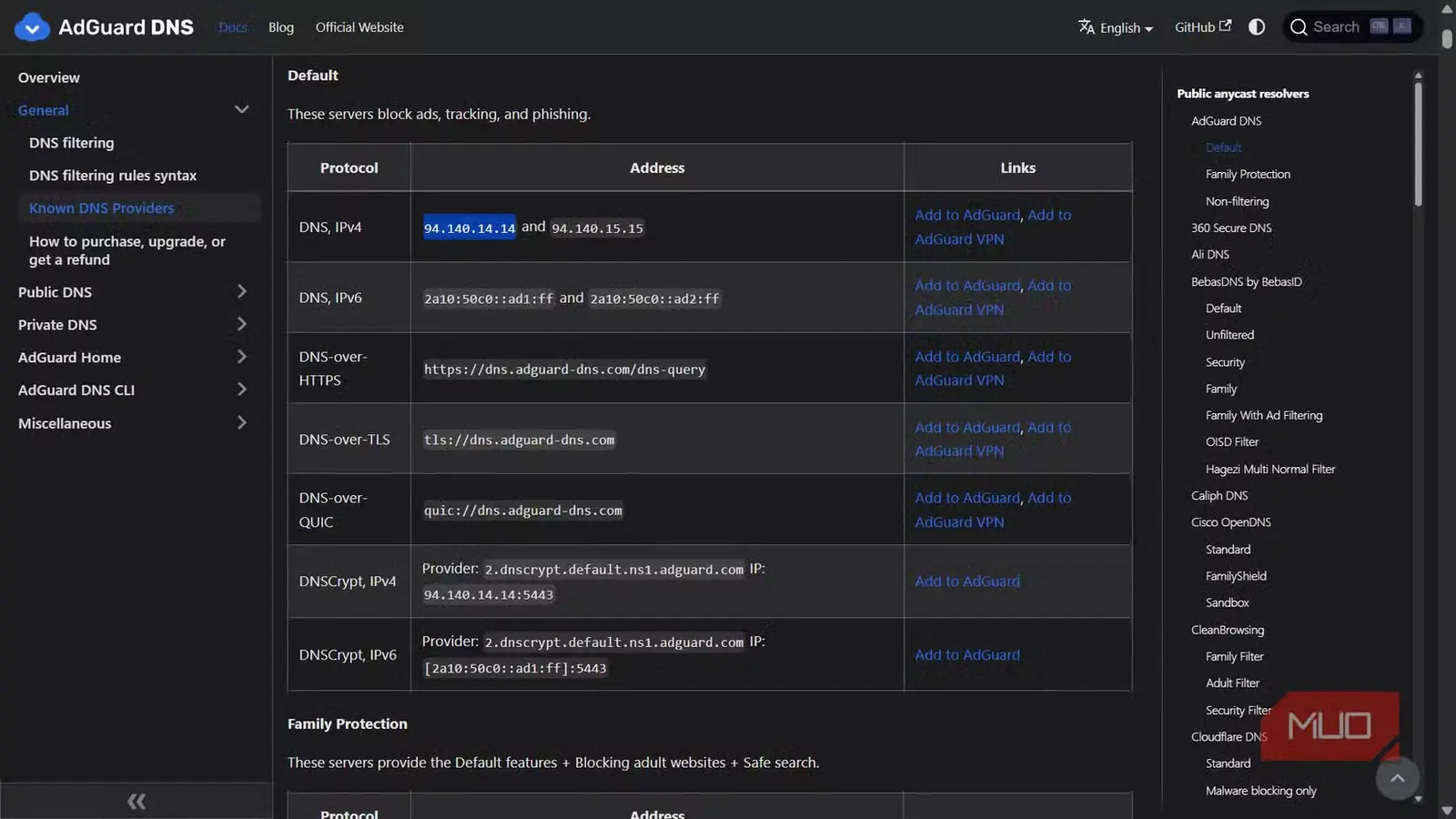
Task: Jump to Public anycast resolvers in contents
Action: pos(1243,94)
